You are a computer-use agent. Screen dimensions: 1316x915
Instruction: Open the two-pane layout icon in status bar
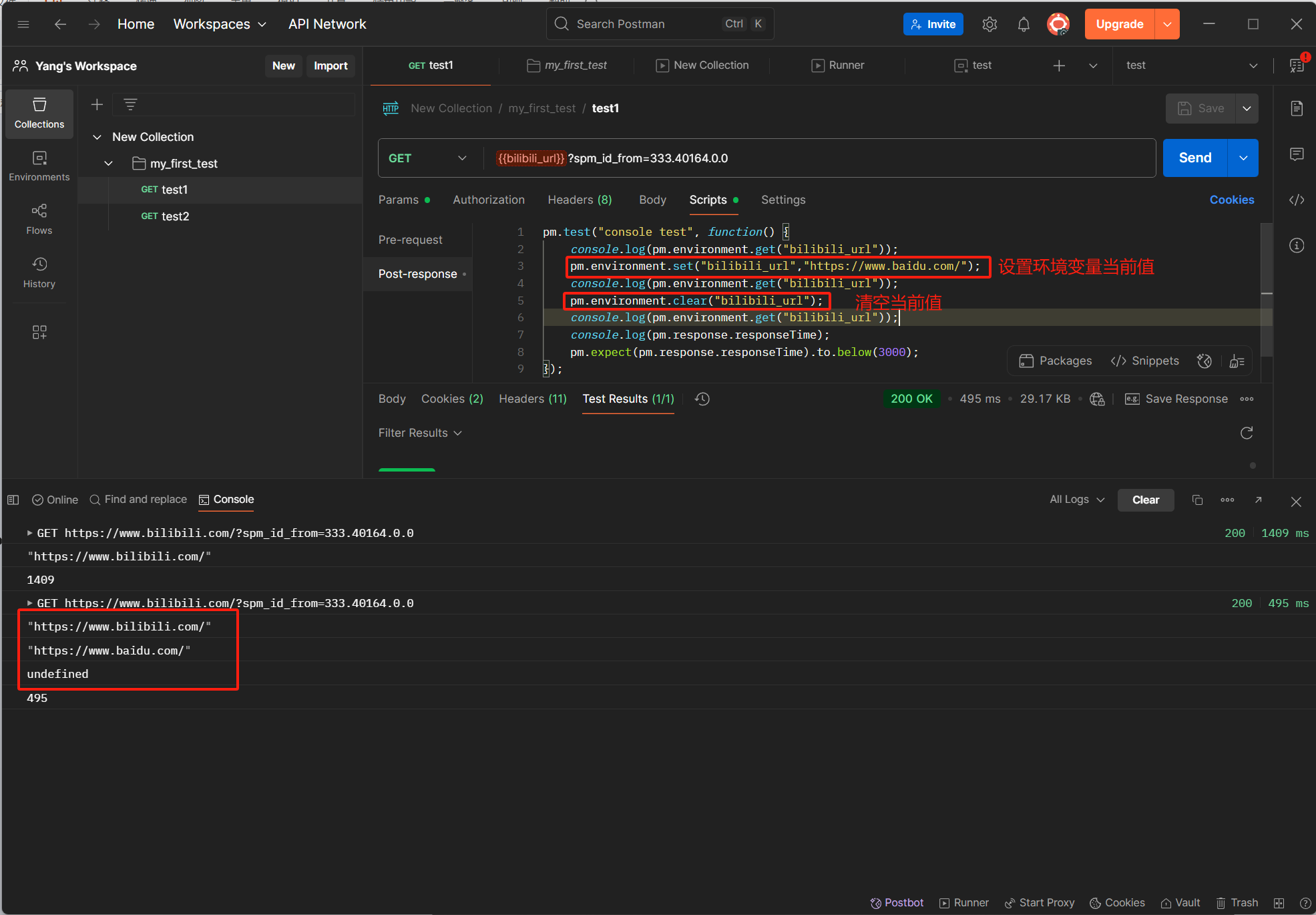(1279, 903)
